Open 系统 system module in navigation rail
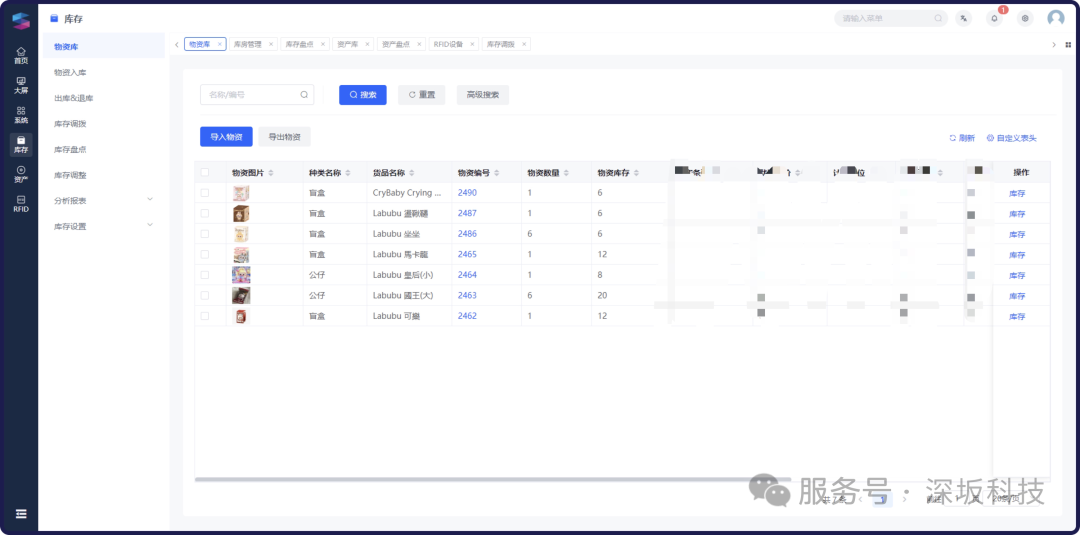 pos(21,114)
